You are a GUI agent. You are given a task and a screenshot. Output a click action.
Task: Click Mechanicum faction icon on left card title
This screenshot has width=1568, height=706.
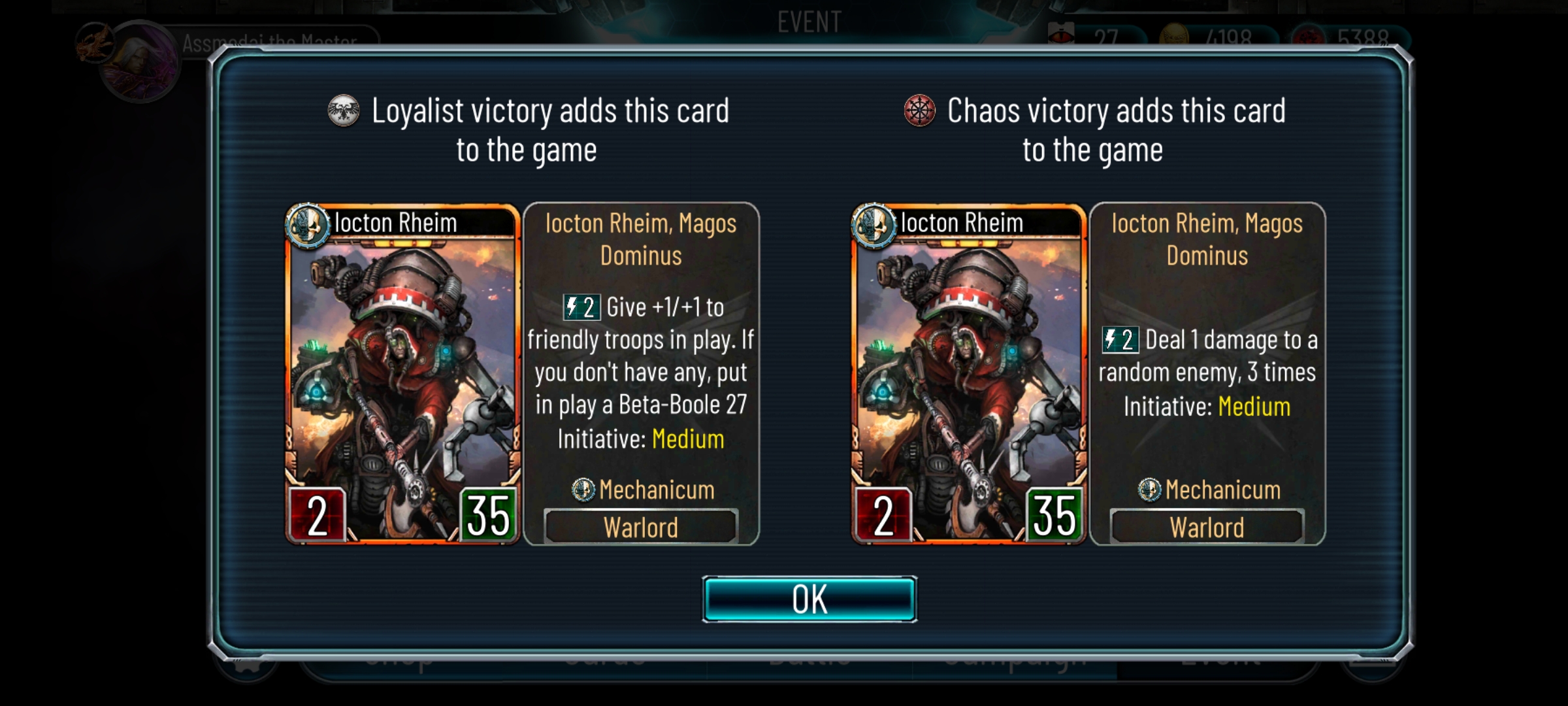[x=308, y=226]
